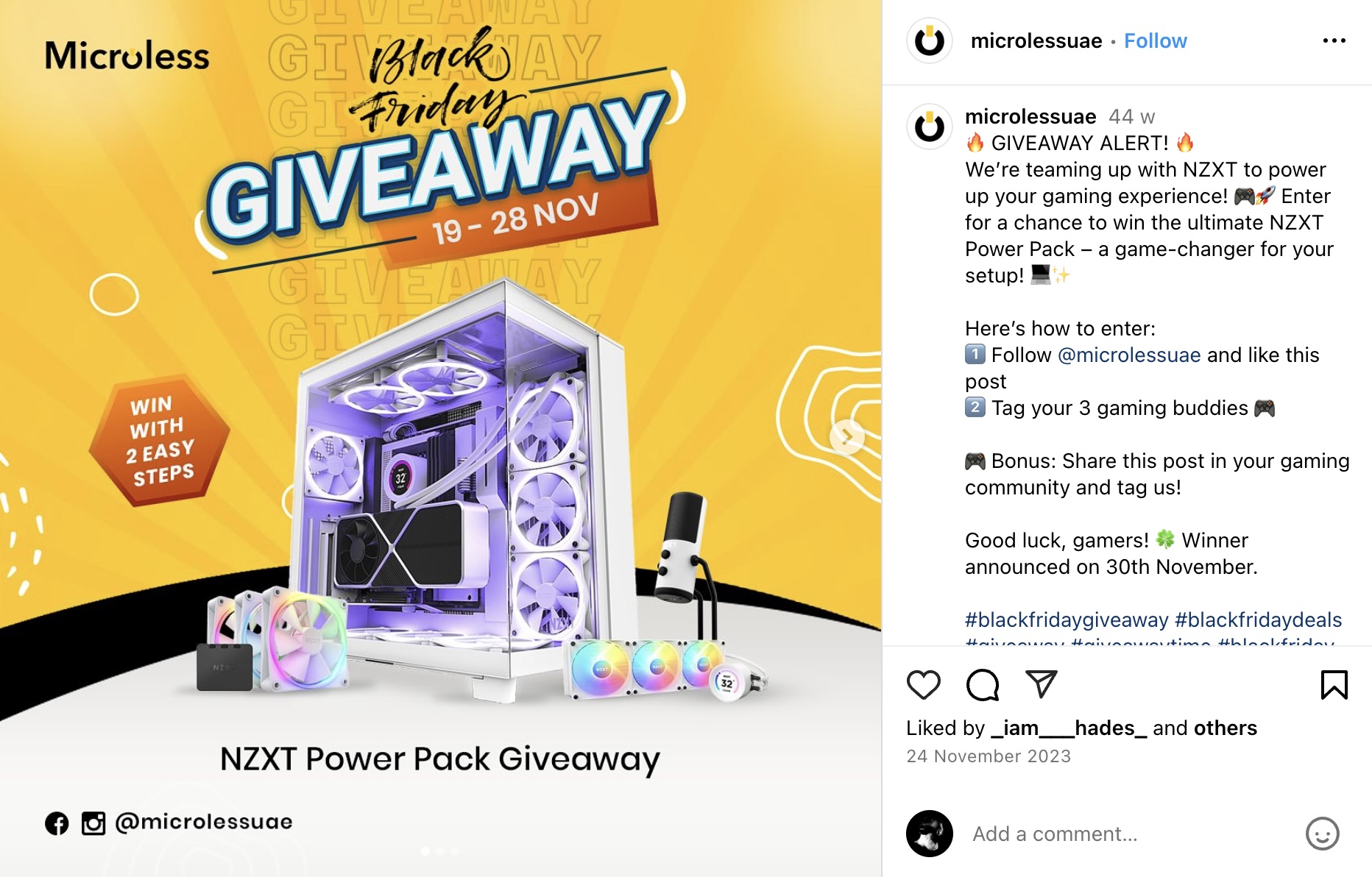Share post via paper plane icon
This screenshot has height=877, width=1372.
pyautogui.click(x=1041, y=684)
